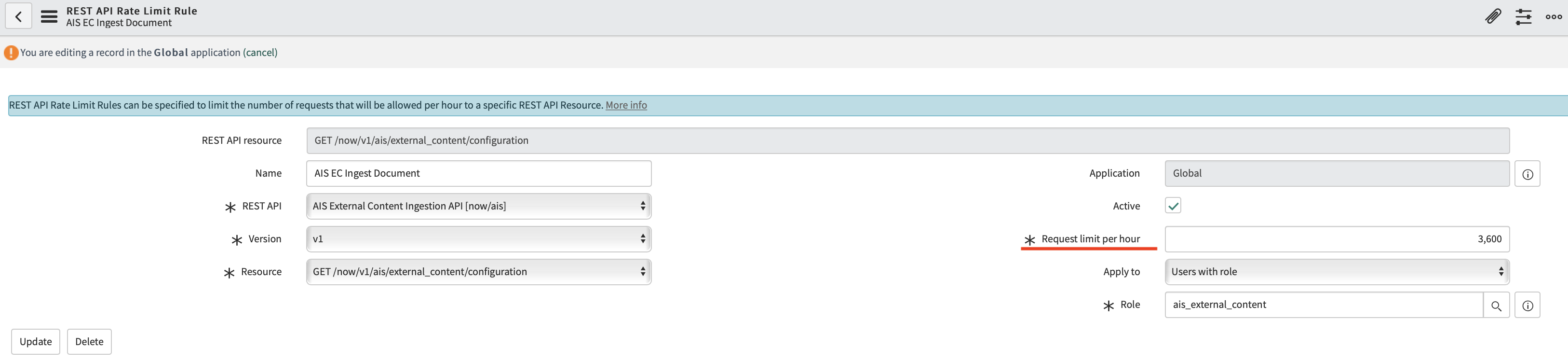The image size is (1568, 362).
Task: Click the Role text input field
Action: coord(1324,306)
